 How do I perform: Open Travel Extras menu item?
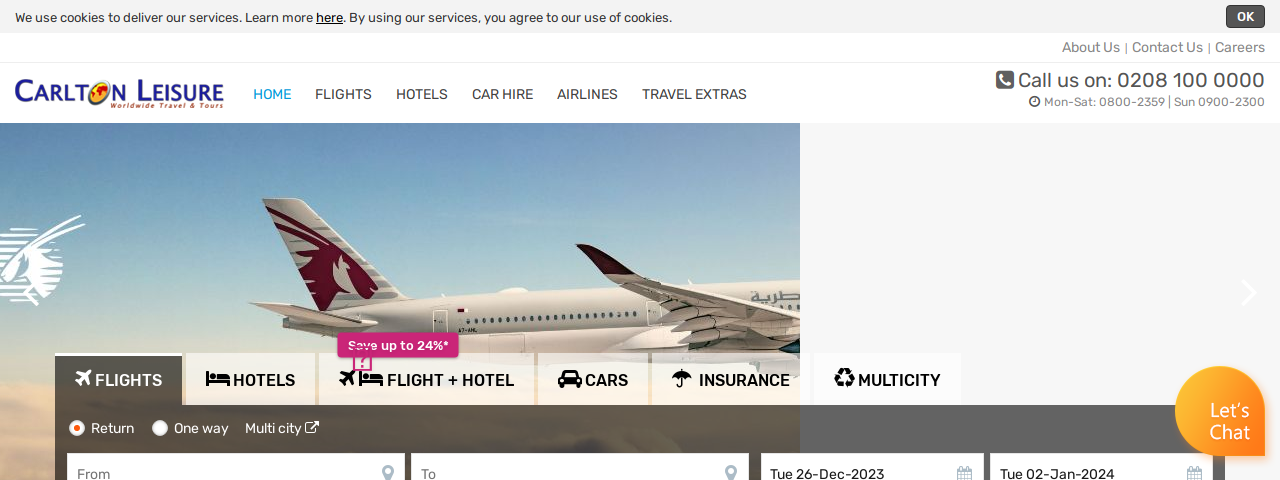point(694,94)
